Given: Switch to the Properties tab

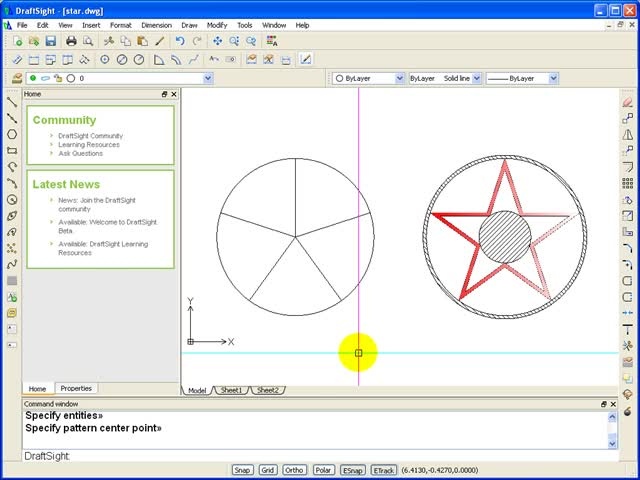Looking at the screenshot, I should pos(76,388).
